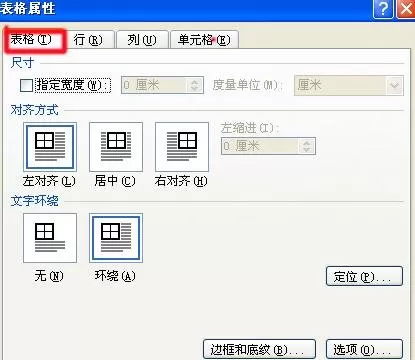Open the 度量单位 dropdown
Viewport: 415px width, 360px height.
point(349,85)
